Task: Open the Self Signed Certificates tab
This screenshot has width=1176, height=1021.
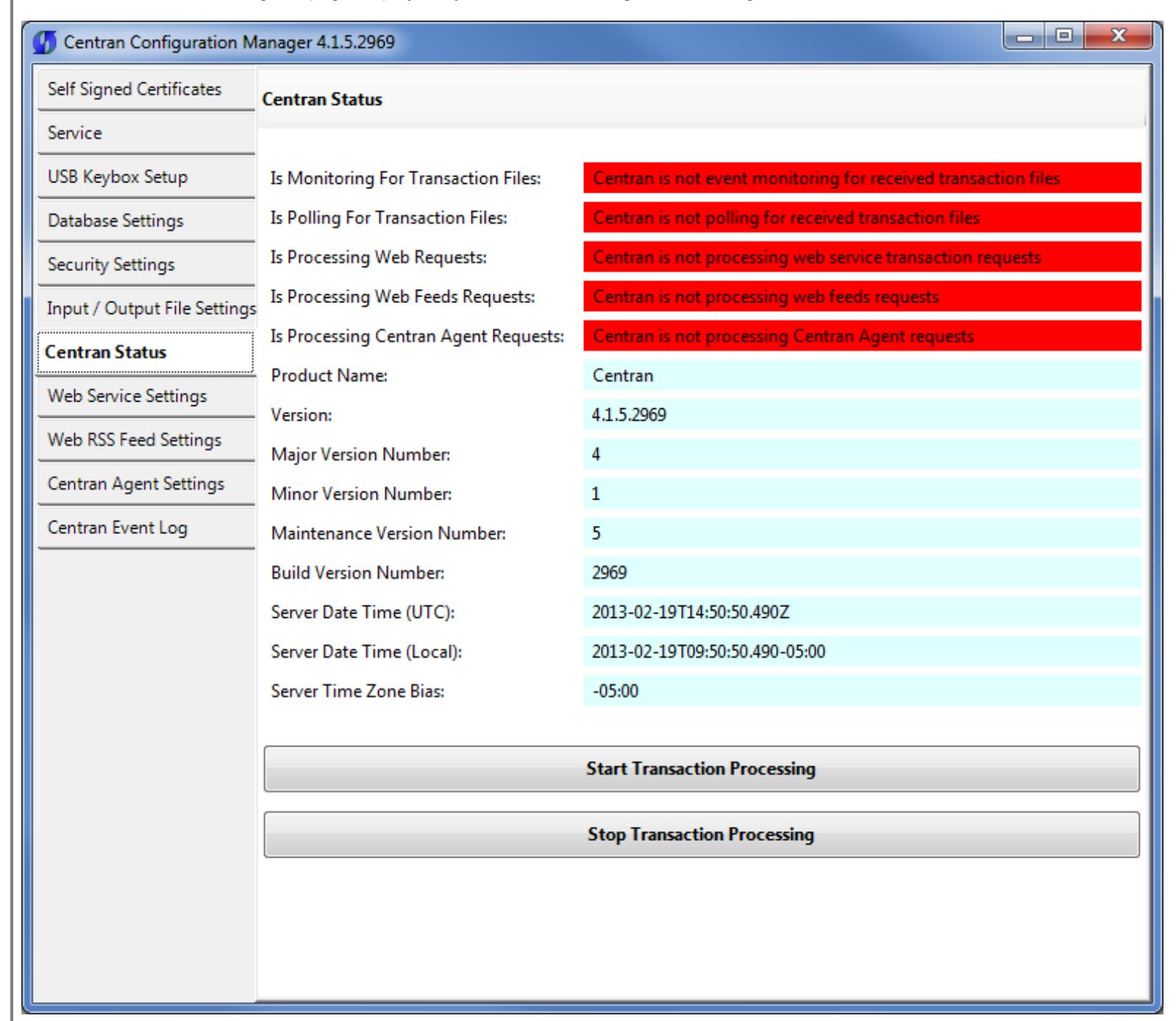Action: click(x=146, y=89)
